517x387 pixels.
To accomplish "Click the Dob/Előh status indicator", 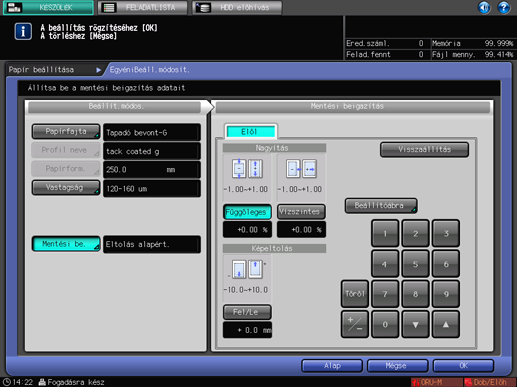I will [490, 382].
